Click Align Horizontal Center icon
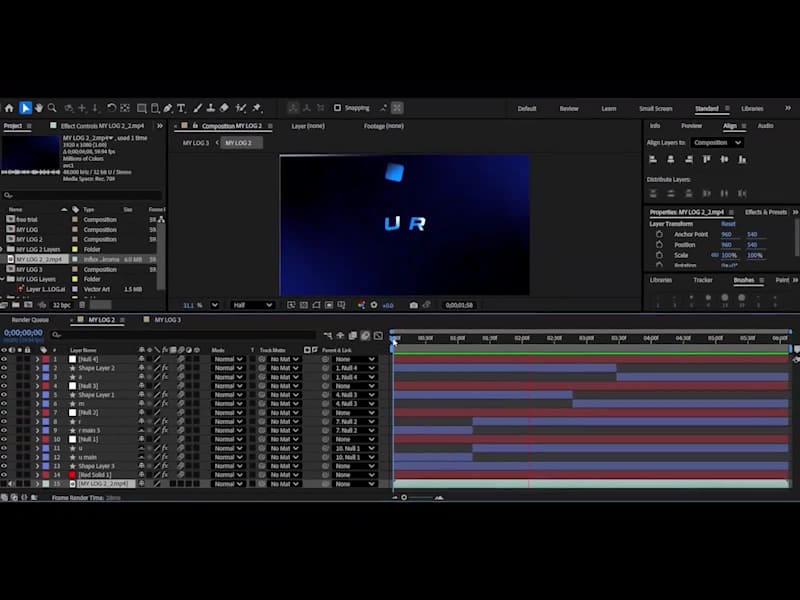800x600 pixels. 671,160
